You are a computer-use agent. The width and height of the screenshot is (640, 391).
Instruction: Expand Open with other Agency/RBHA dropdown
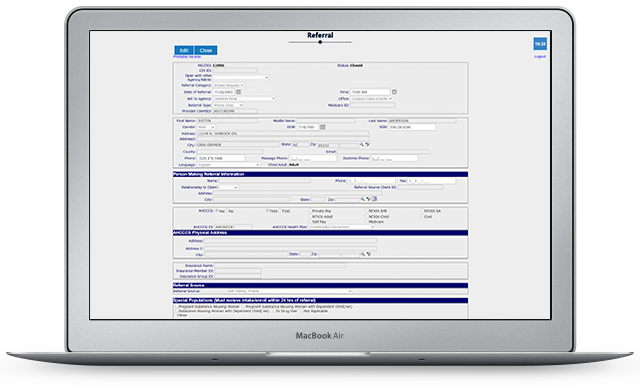coord(241,77)
